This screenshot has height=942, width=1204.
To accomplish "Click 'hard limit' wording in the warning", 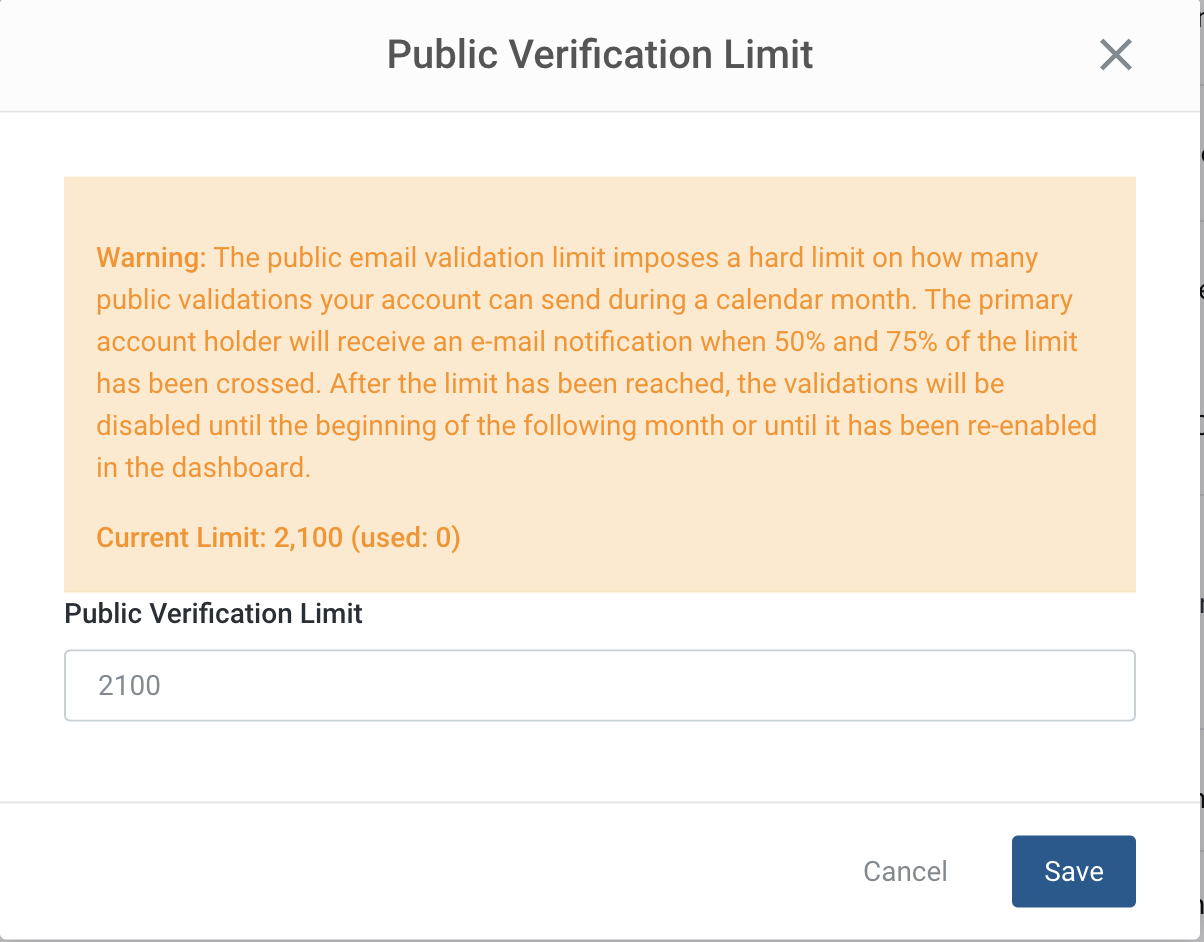I will pyautogui.click(x=793, y=258).
